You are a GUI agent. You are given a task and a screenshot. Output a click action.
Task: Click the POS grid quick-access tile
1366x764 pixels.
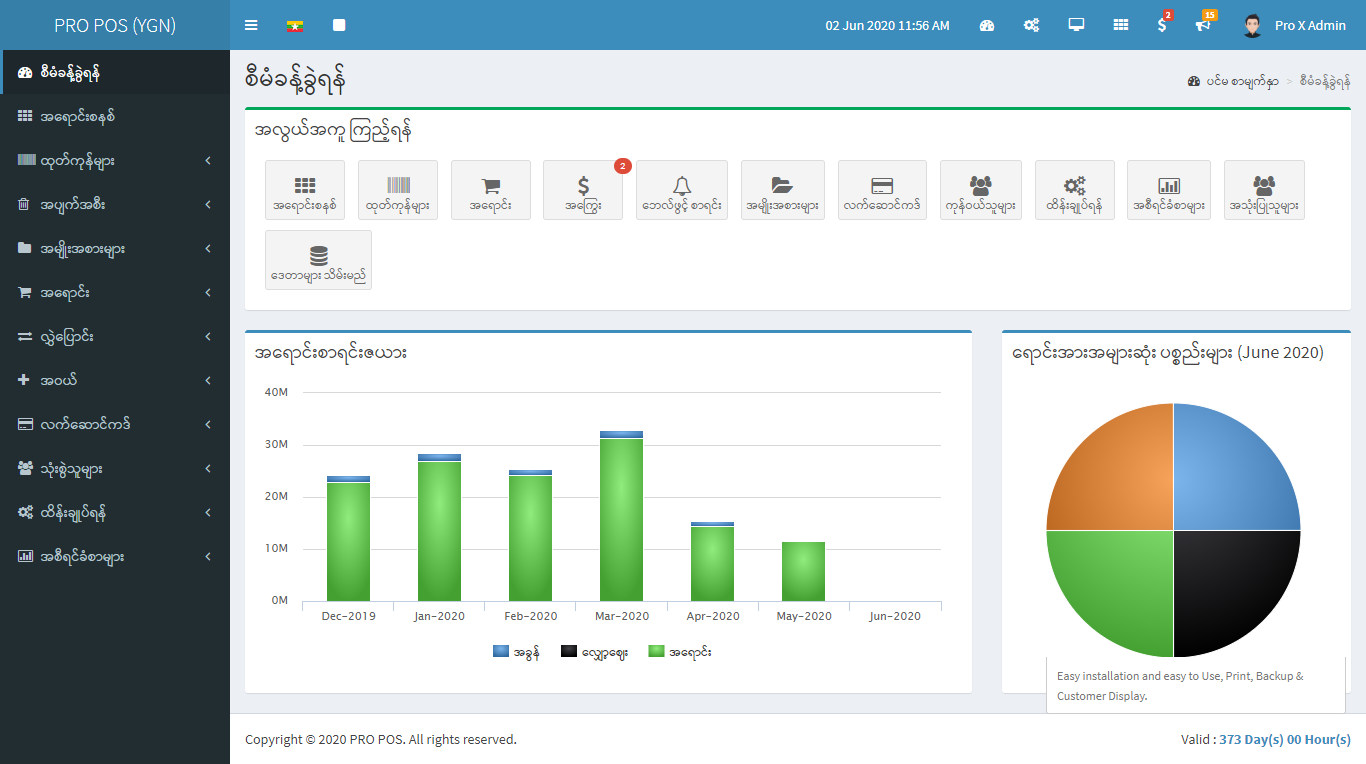[x=305, y=190]
